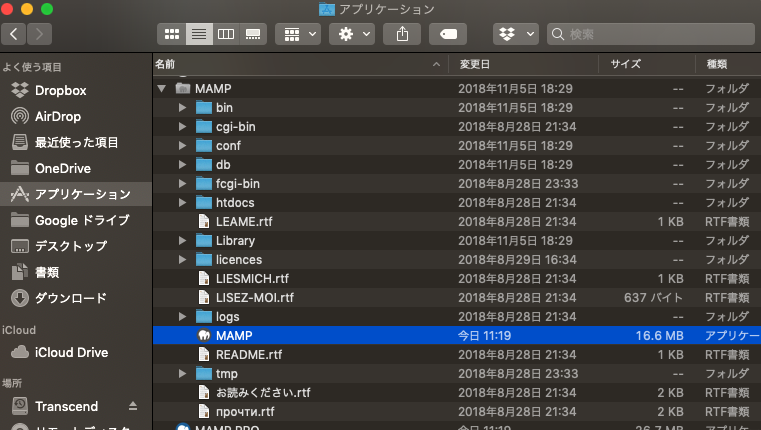The height and width of the screenshot is (430, 761).
Task: Select the conf folder name
Action: 228,146
